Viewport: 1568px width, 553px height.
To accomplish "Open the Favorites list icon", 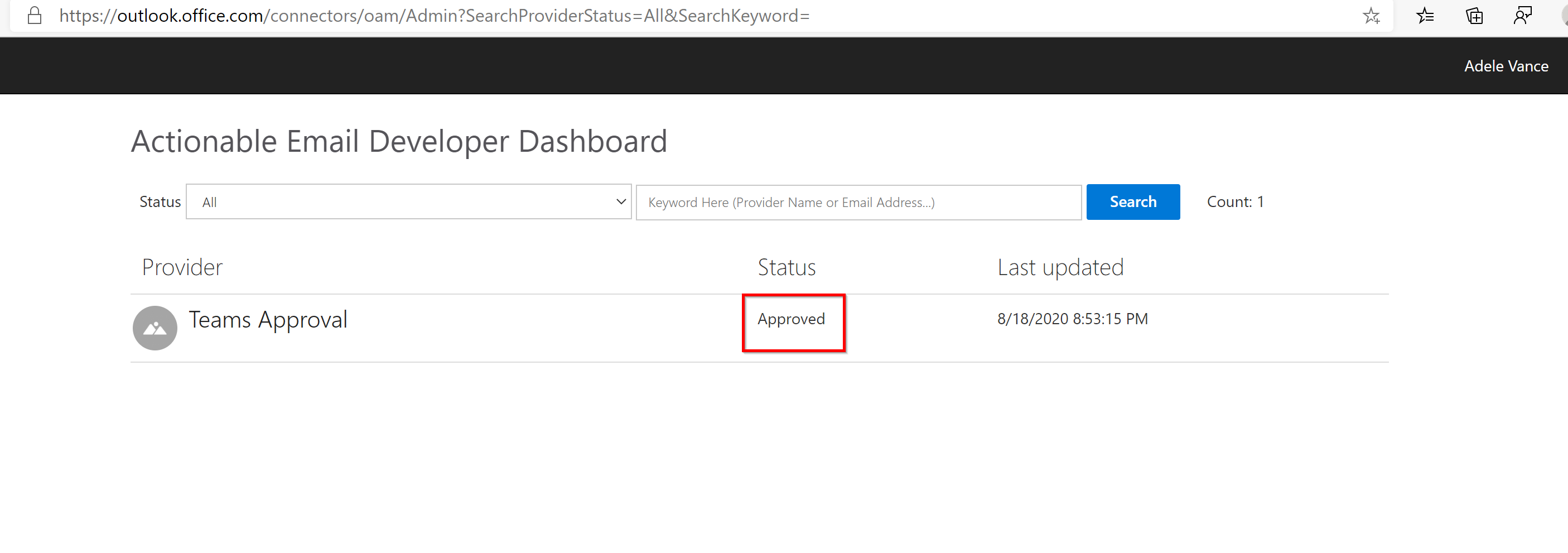I will coord(1425,16).
